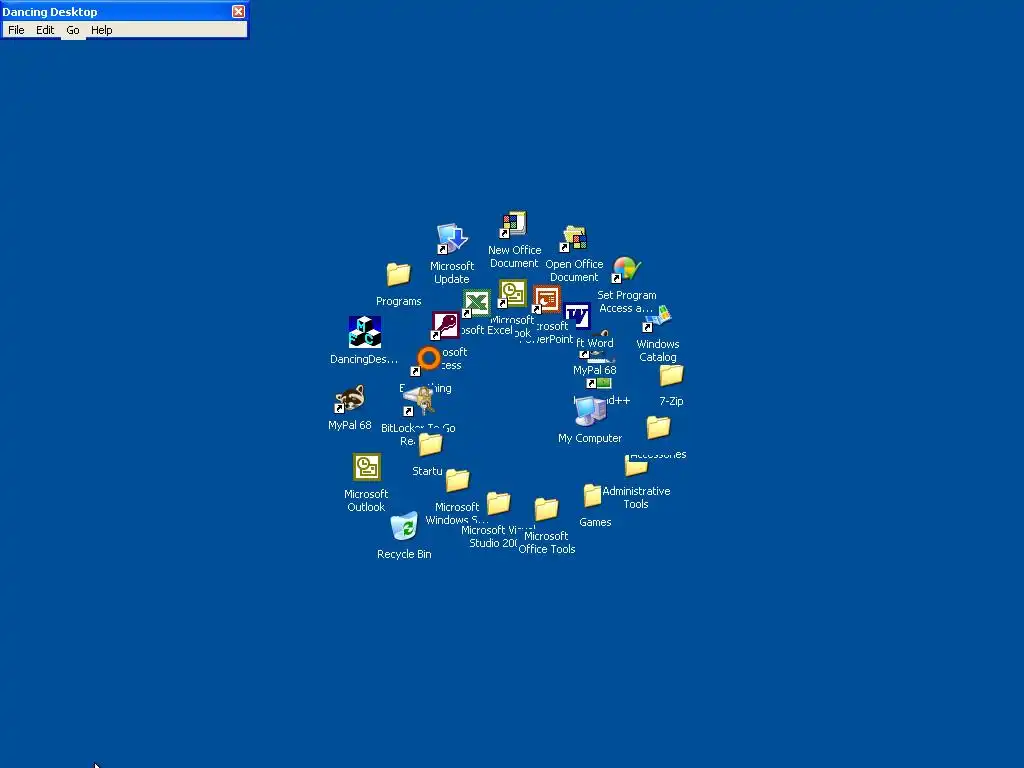Select the My Computer icon
This screenshot has height=768, width=1024.
click(590, 411)
